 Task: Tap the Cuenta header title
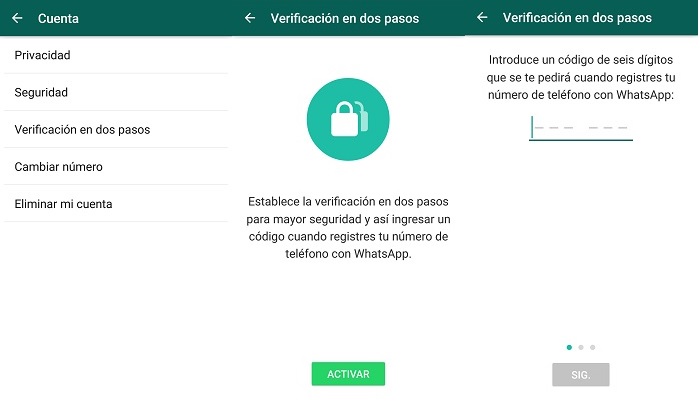point(58,18)
